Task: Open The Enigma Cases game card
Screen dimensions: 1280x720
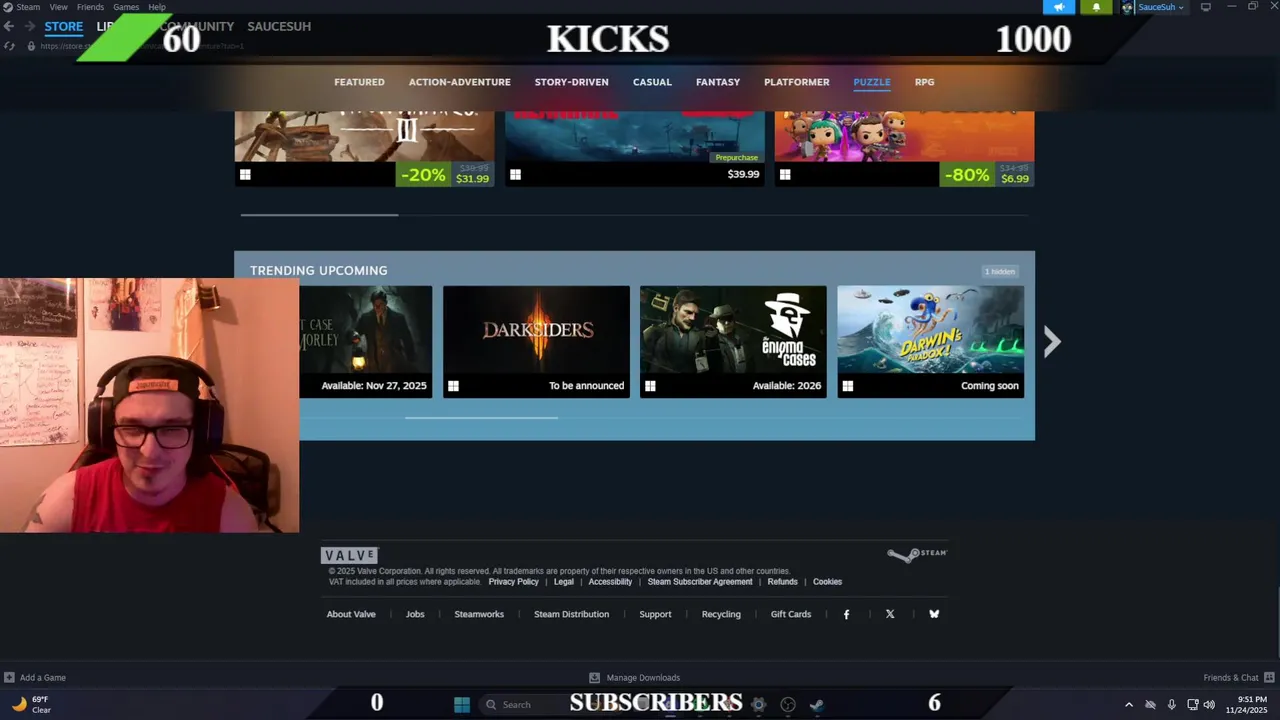Action: click(733, 342)
